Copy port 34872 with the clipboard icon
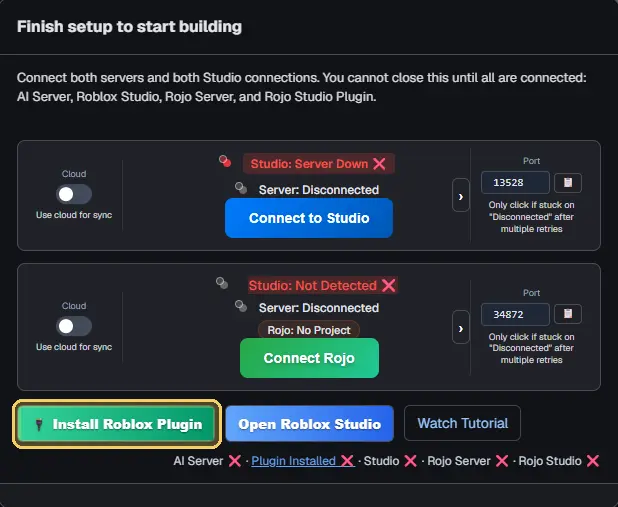The width and height of the screenshot is (618, 507). (x=568, y=314)
